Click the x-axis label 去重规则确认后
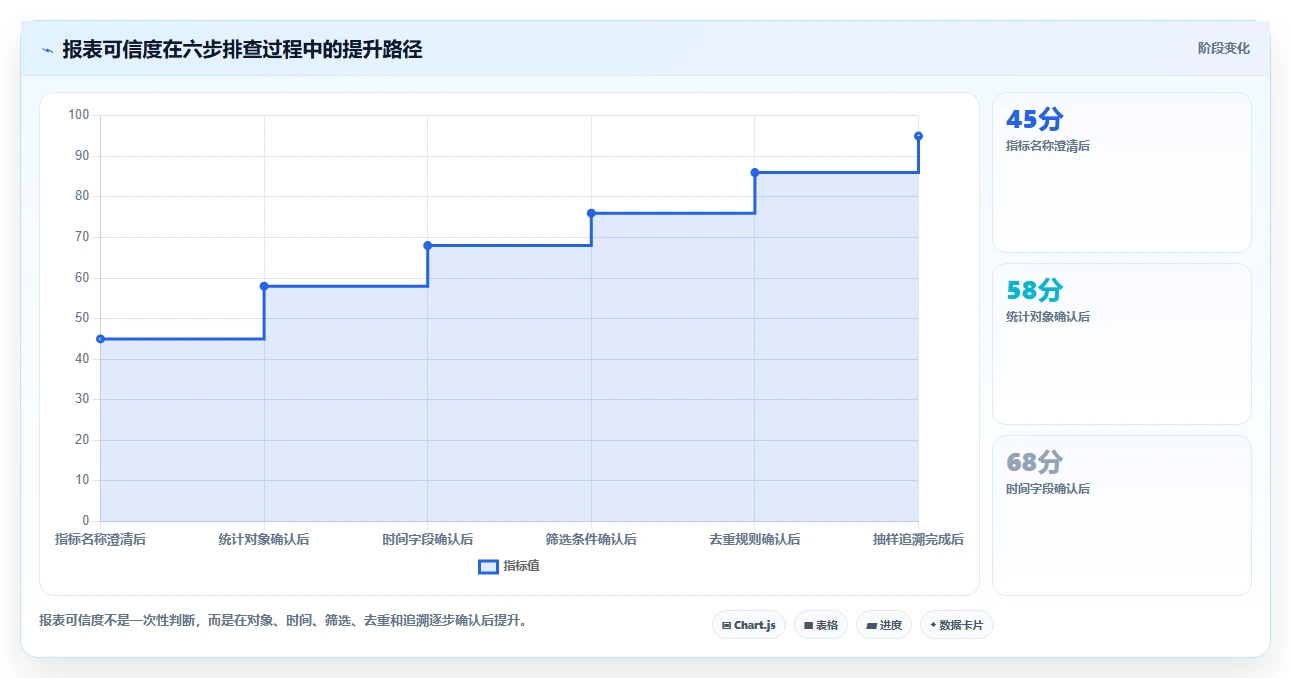 tap(755, 539)
